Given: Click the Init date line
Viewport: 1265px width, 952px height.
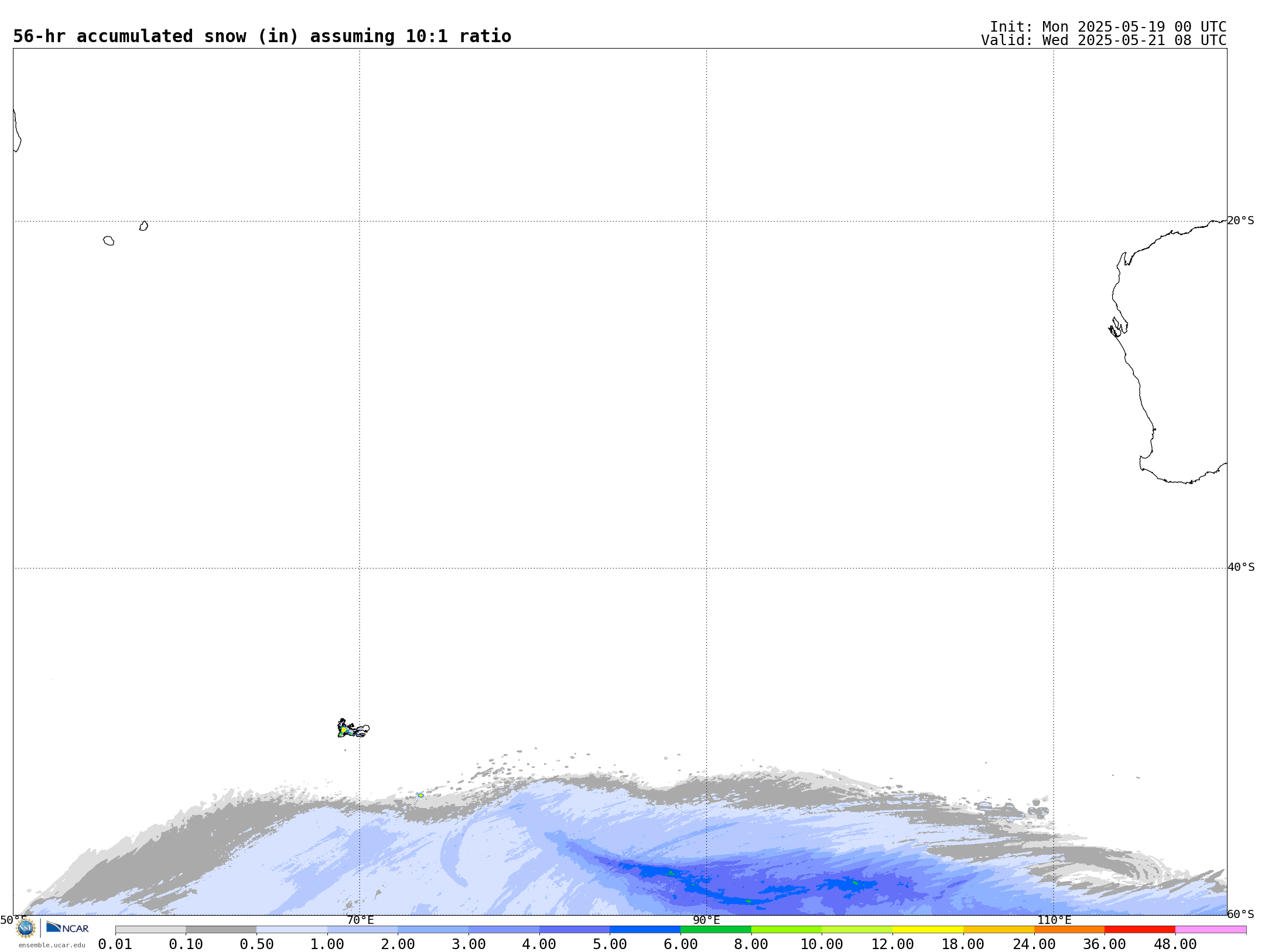Looking at the screenshot, I should click(x=1108, y=27).
